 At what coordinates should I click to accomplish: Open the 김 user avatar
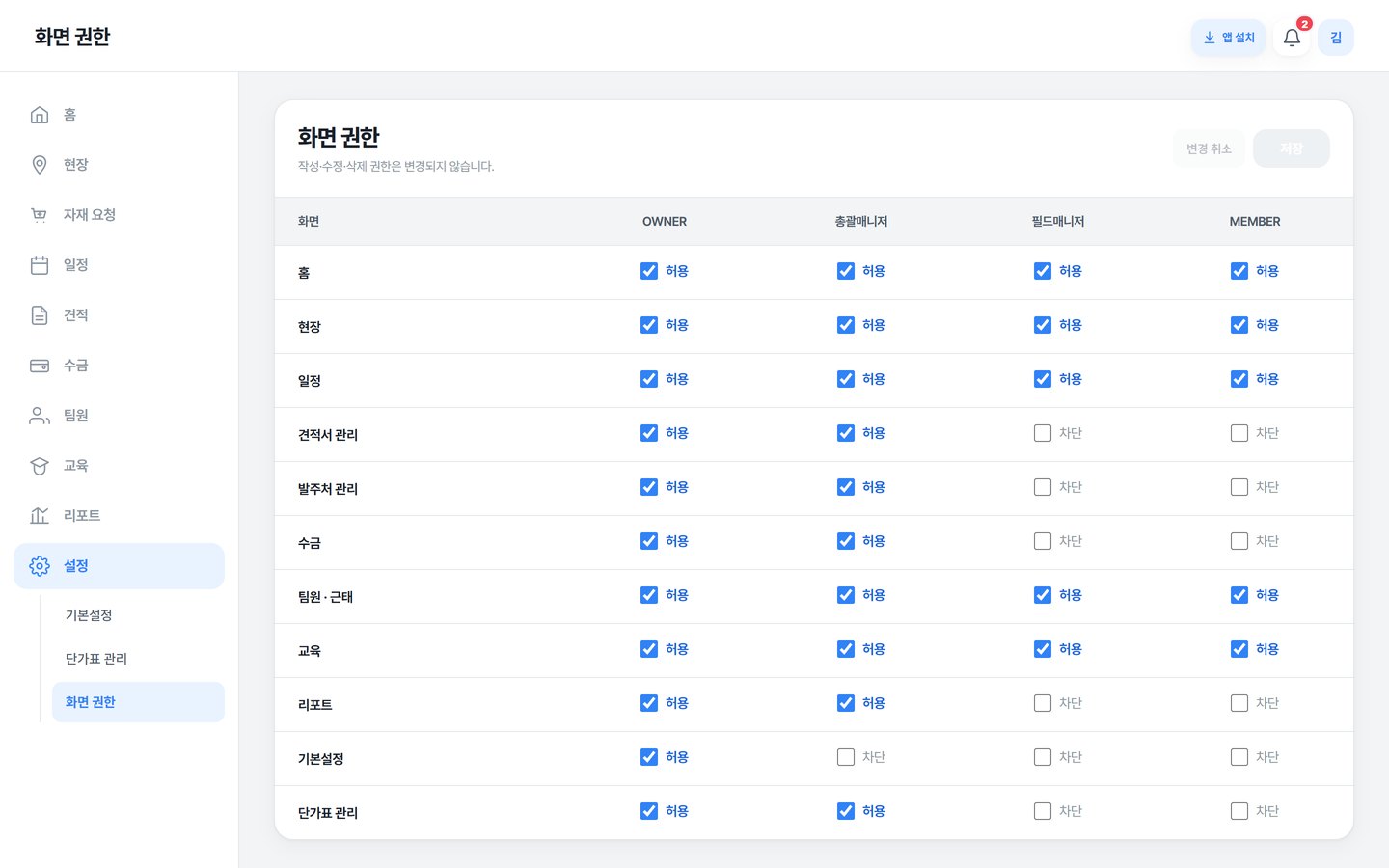(x=1336, y=38)
